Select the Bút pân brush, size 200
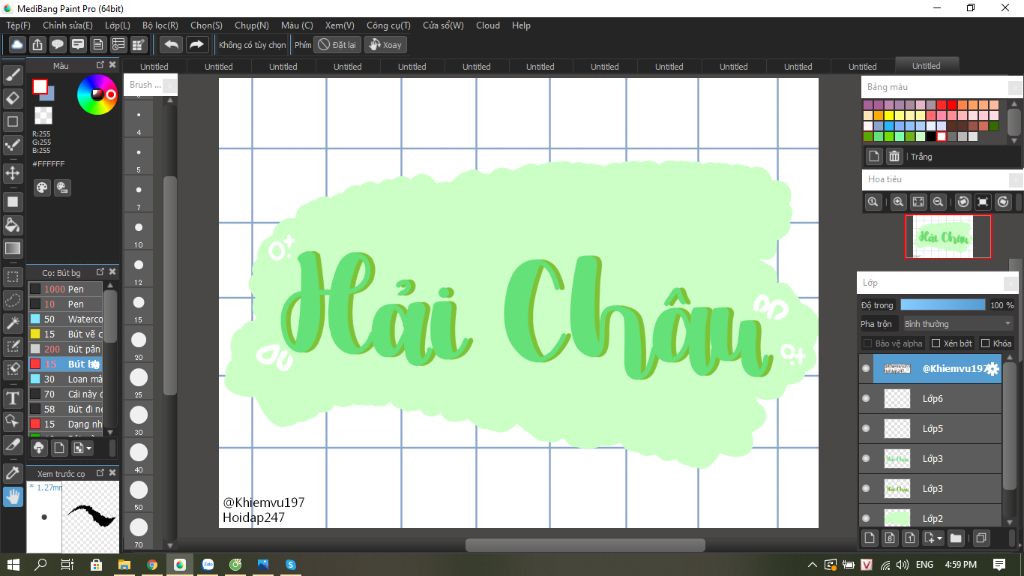Image resolution: width=1024 pixels, height=576 pixels. pyautogui.click(x=65, y=349)
